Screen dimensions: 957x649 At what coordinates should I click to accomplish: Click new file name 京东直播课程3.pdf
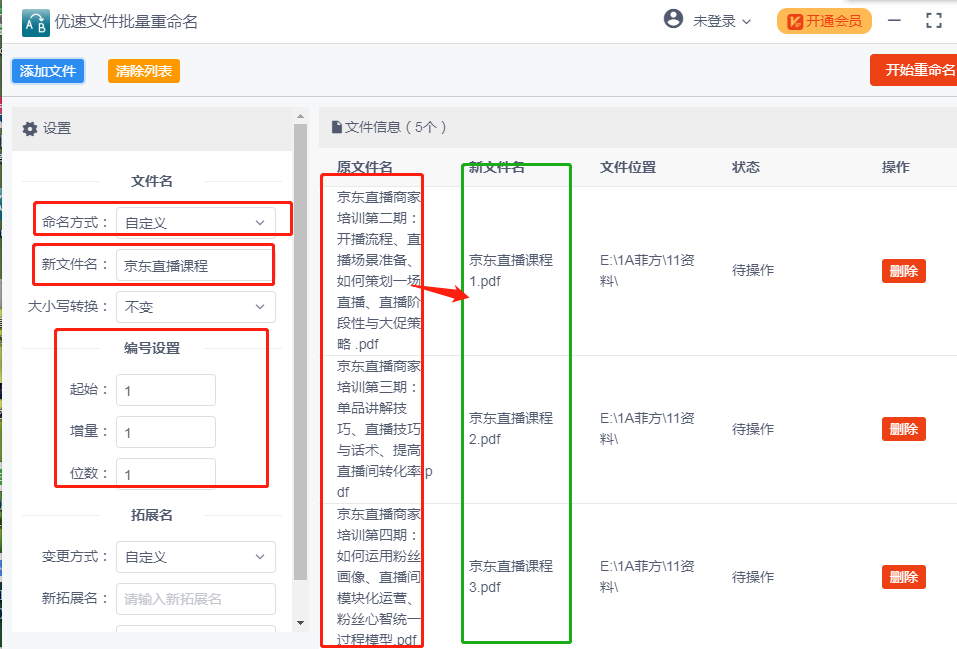click(511, 576)
